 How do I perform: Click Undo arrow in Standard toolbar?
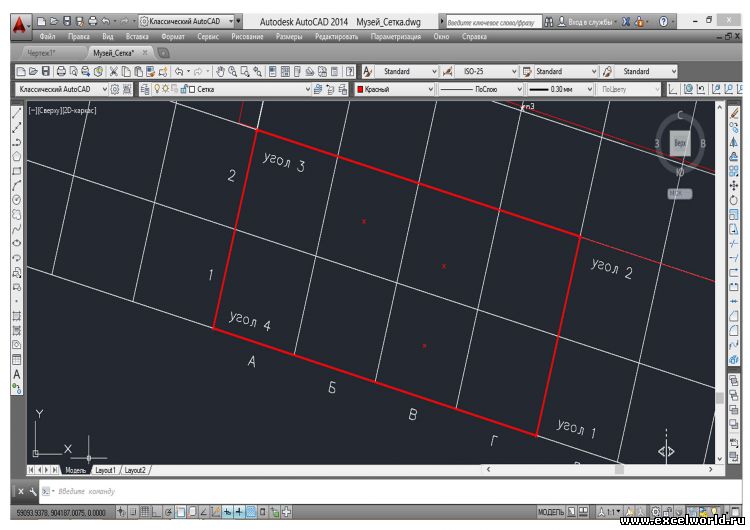[179, 72]
